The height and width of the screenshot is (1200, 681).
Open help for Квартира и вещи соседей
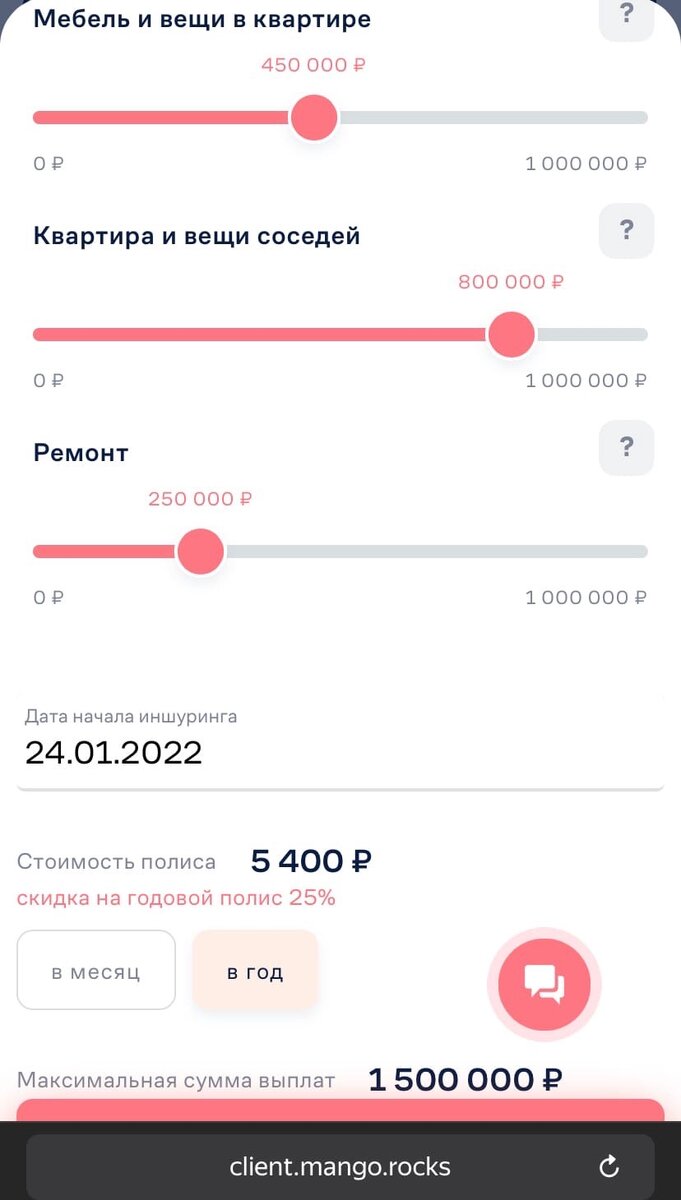626,231
